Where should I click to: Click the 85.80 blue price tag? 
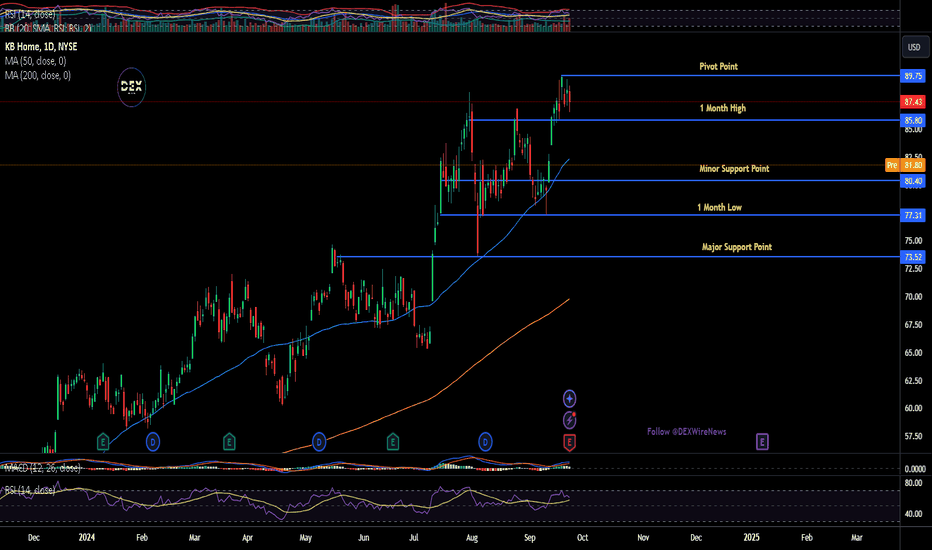coord(913,121)
